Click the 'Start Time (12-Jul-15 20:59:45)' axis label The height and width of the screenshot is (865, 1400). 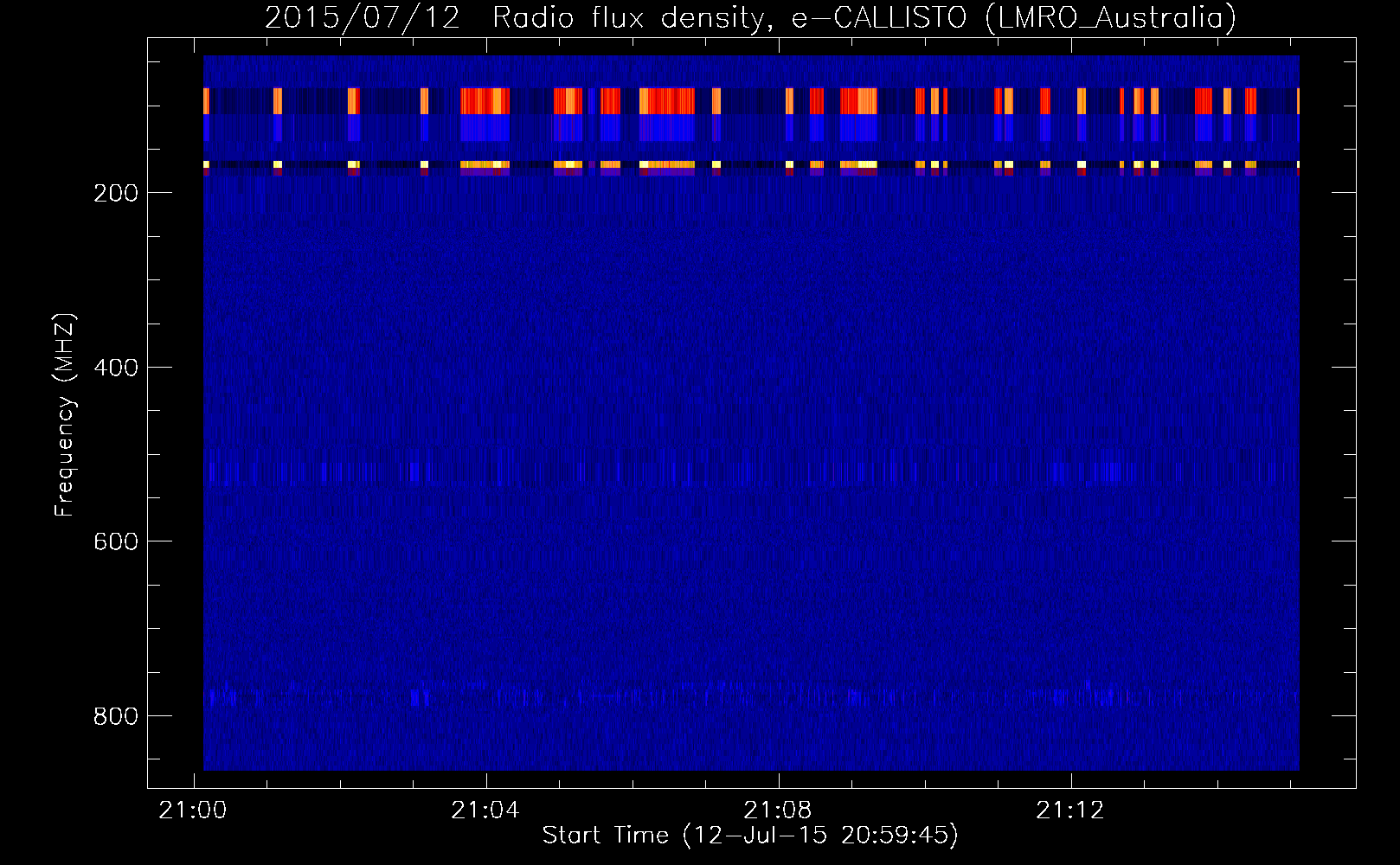pos(750,836)
